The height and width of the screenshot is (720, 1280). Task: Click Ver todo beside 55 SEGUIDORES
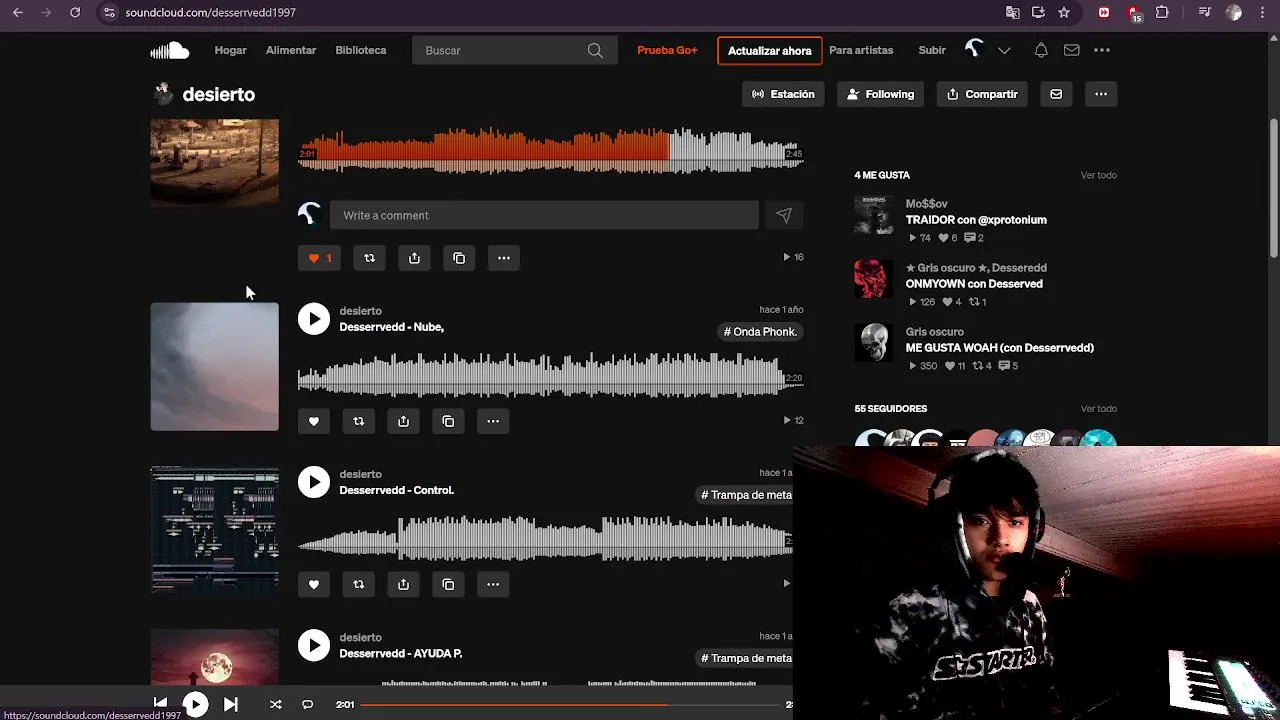1098,408
